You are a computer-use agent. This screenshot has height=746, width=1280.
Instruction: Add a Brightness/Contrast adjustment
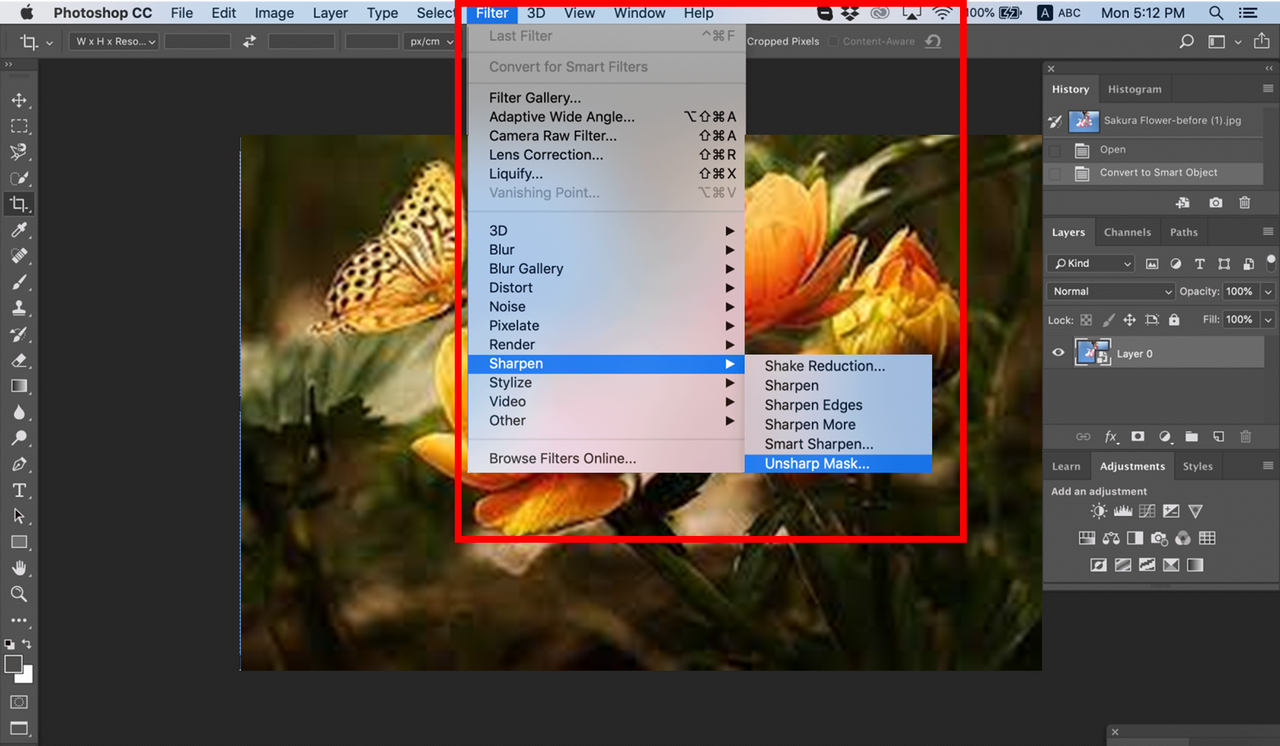[x=1098, y=511]
